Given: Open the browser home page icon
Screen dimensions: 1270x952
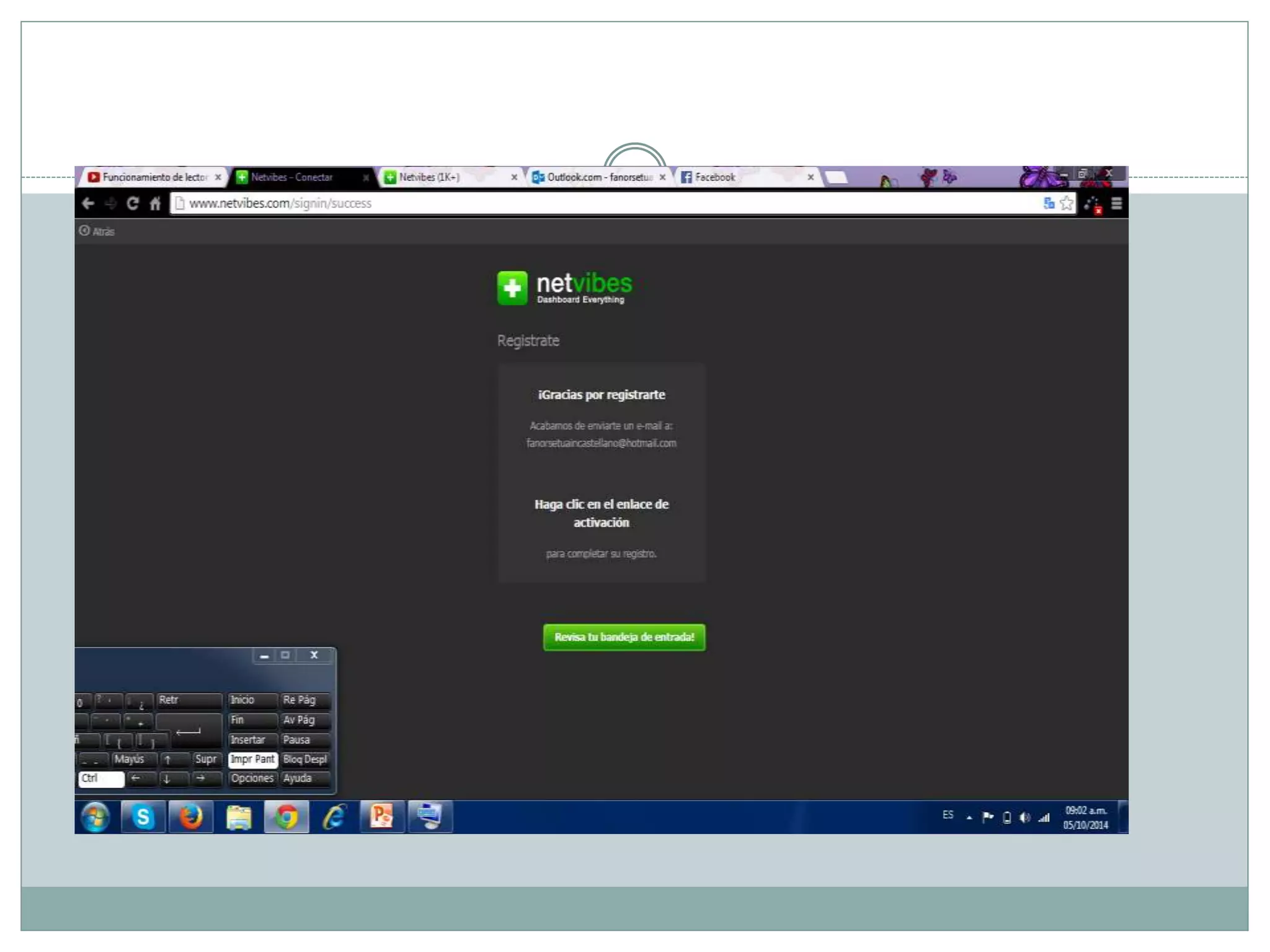Looking at the screenshot, I should coord(155,203).
